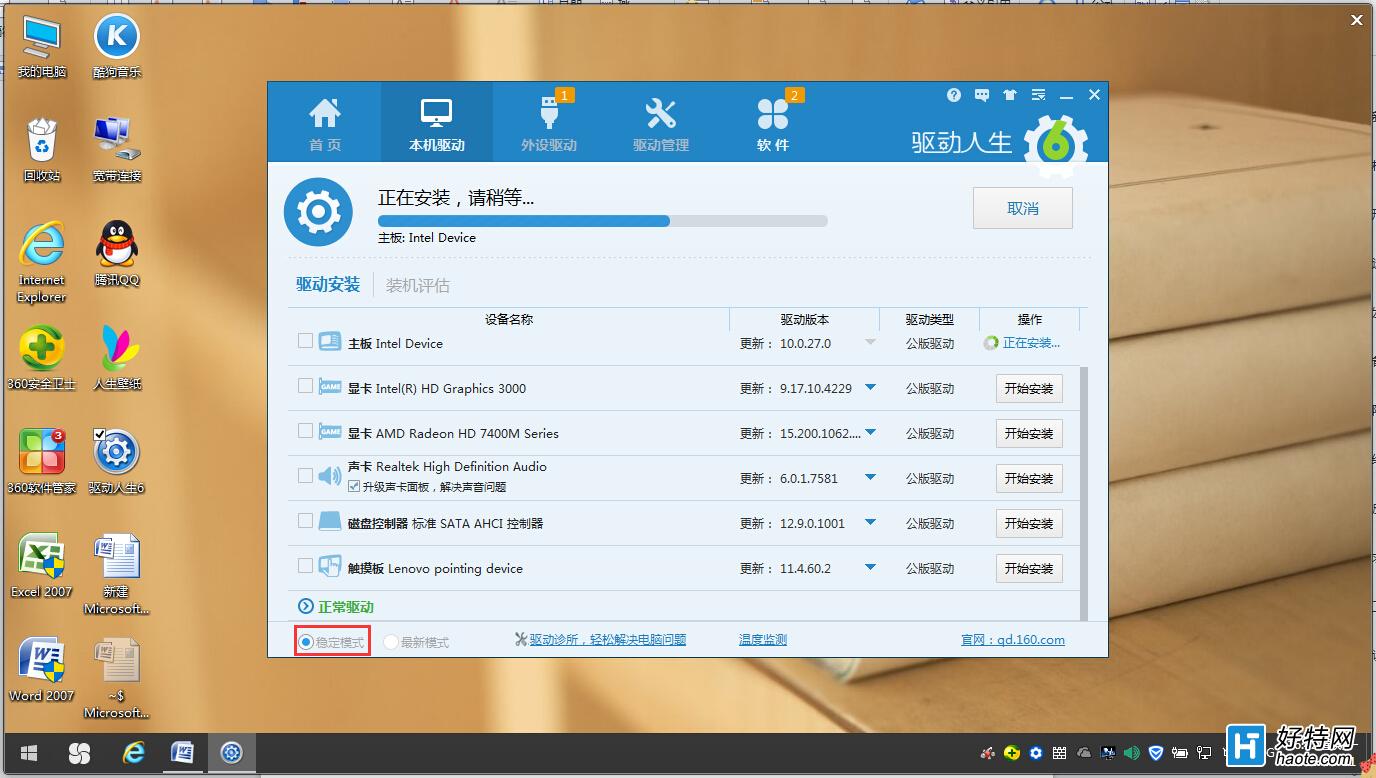Click the IE icon on the taskbar

tap(132, 753)
